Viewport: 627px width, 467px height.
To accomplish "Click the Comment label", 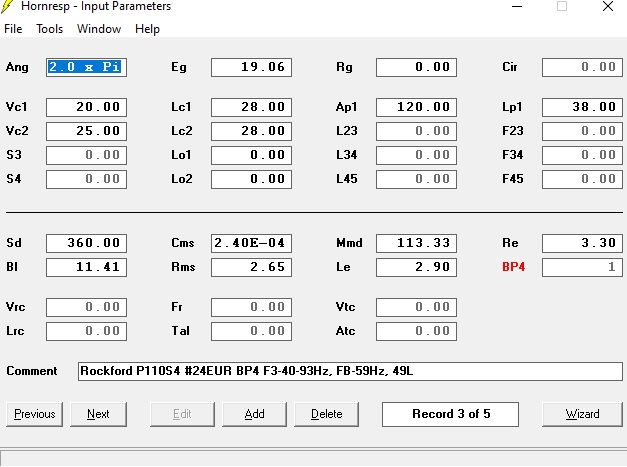I will click(32, 371).
